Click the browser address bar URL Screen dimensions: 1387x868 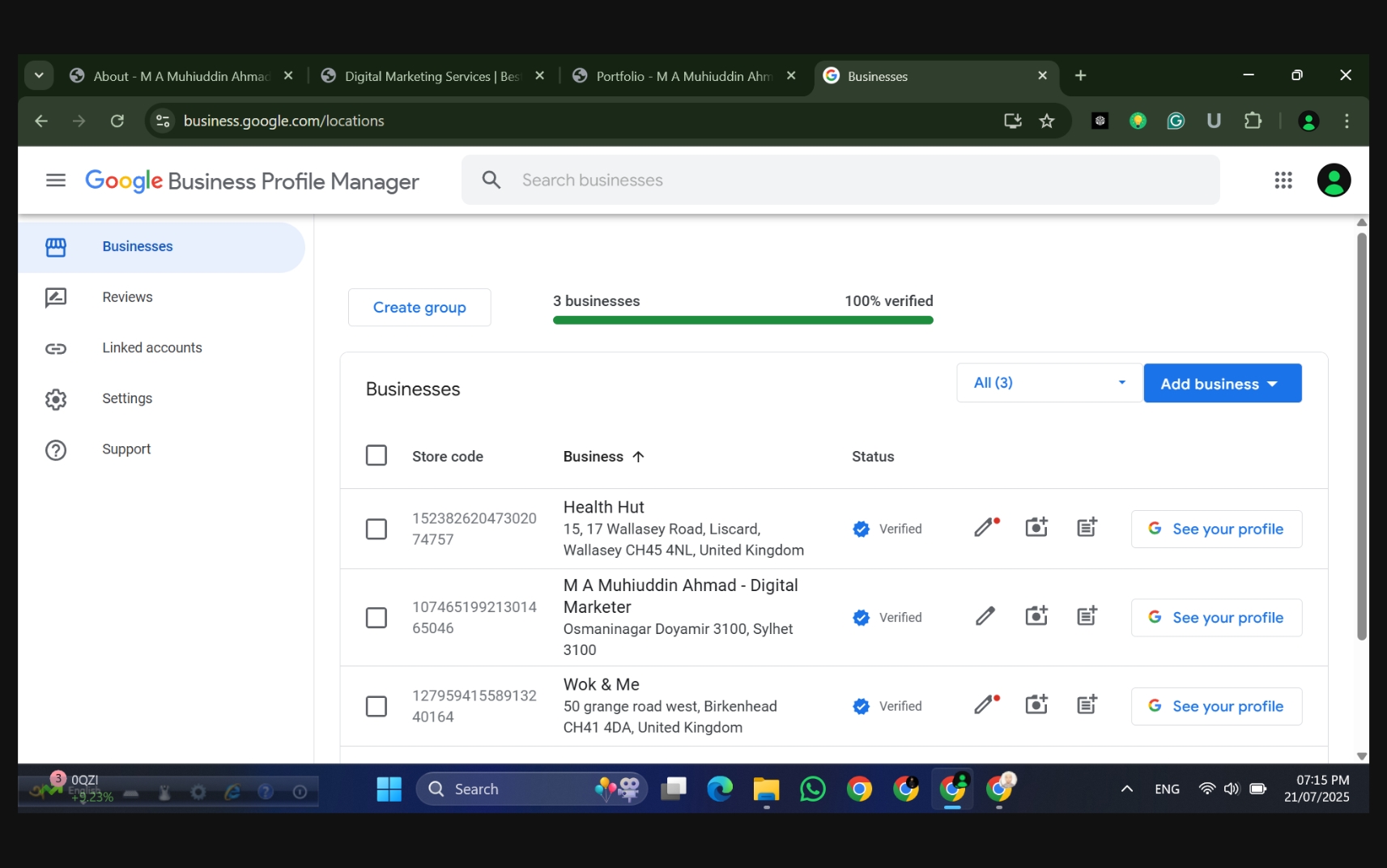coord(283,121)
